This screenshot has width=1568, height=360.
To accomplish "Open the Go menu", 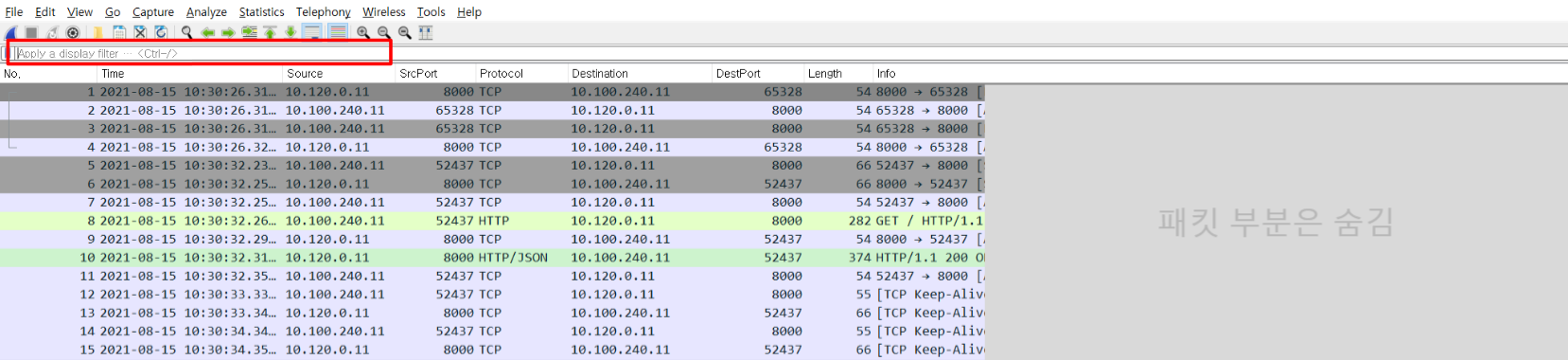I will pos(113,11).
